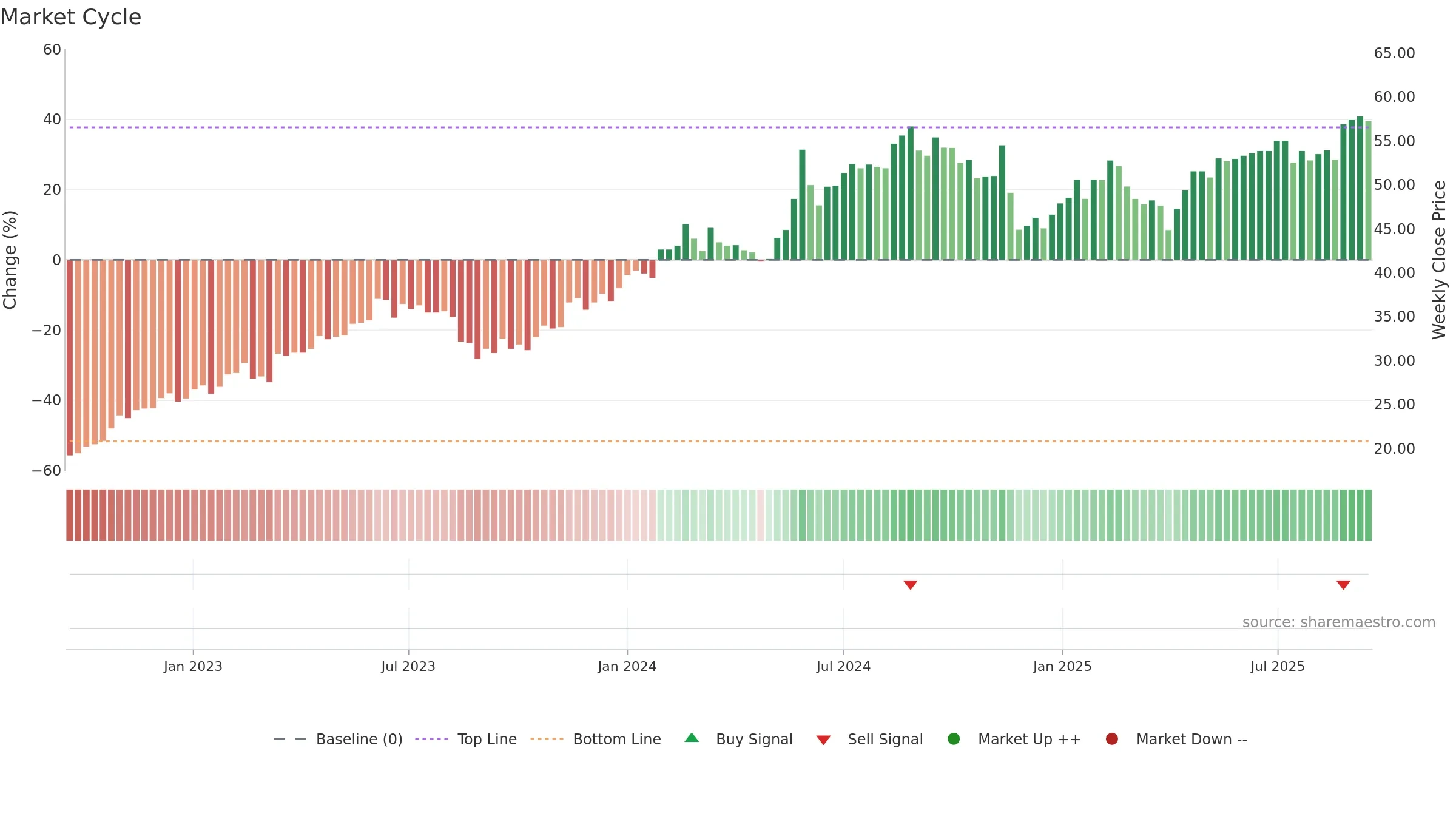Click the Market Down -- red circle icon

point(1112,739)
